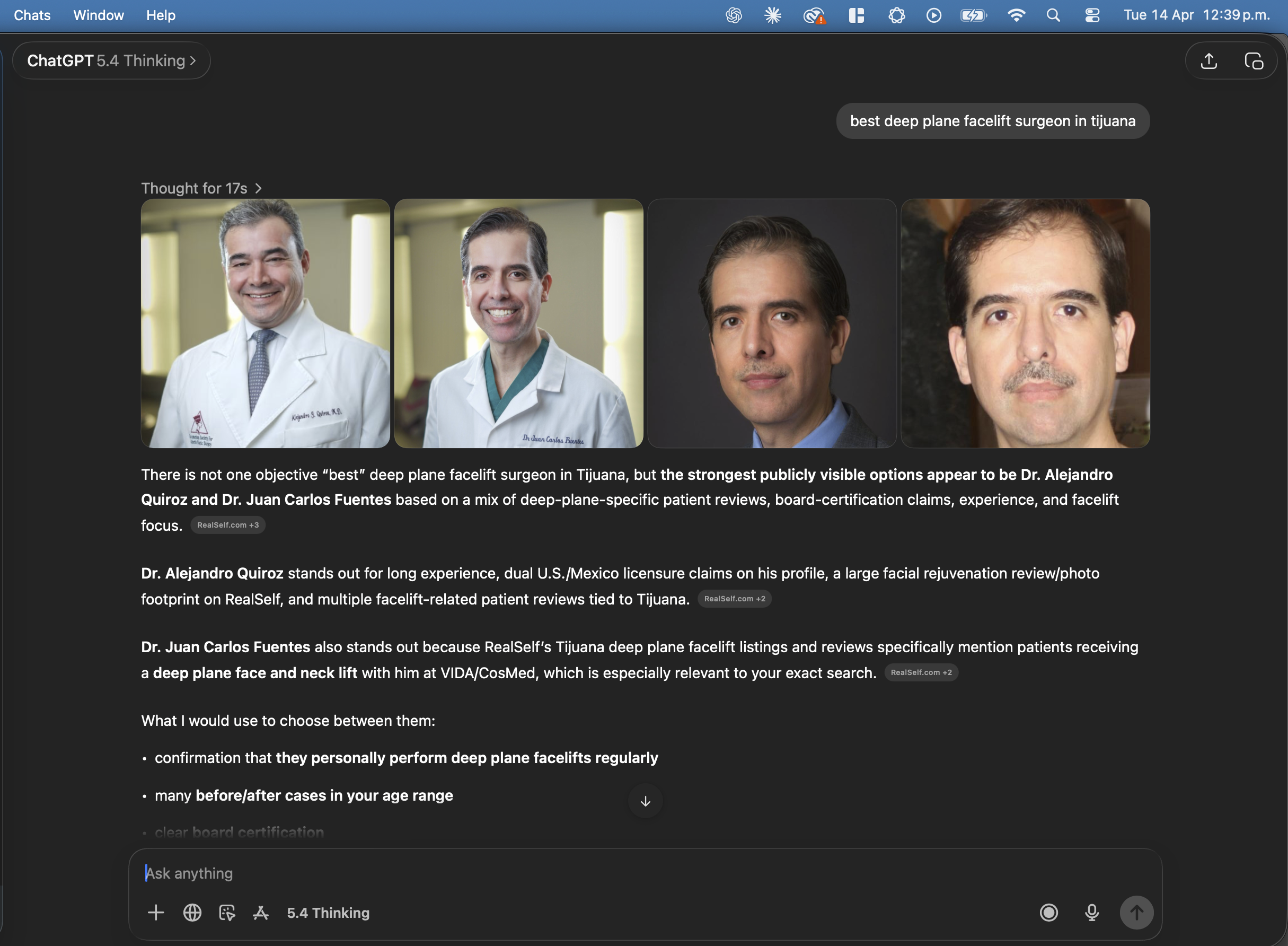Expand the Thought for 17s reasoning

(x=201, y=188)
